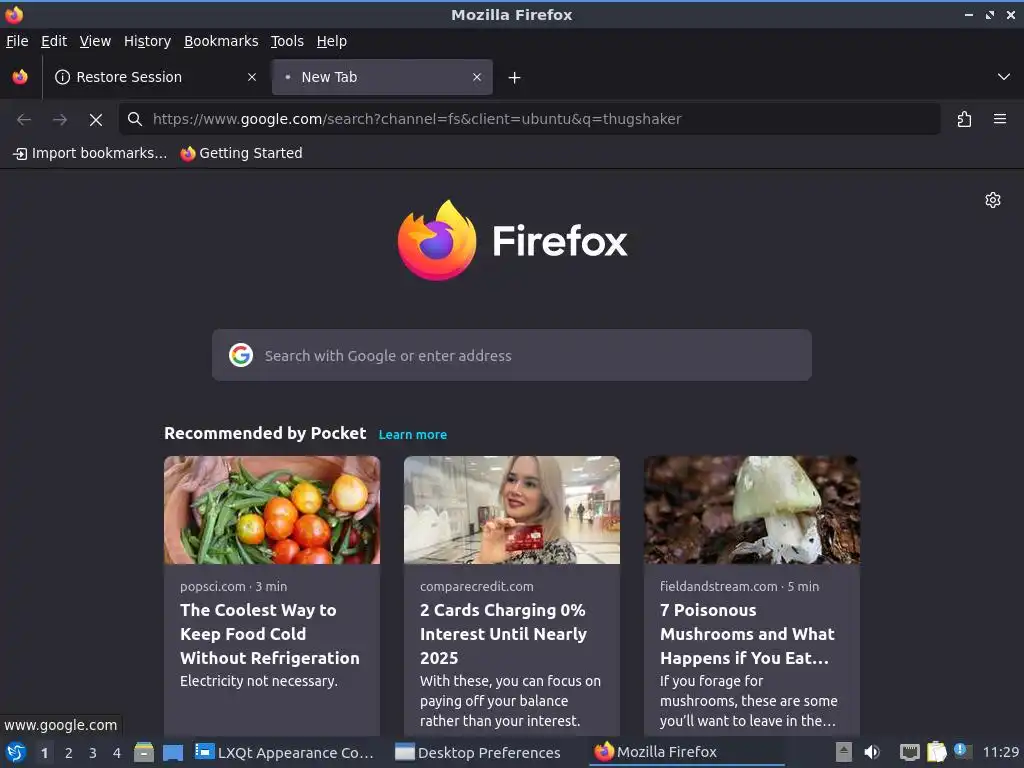This screenshot has height=768, width=1024.
Task: Go back one page
Action: click(24, 119)
